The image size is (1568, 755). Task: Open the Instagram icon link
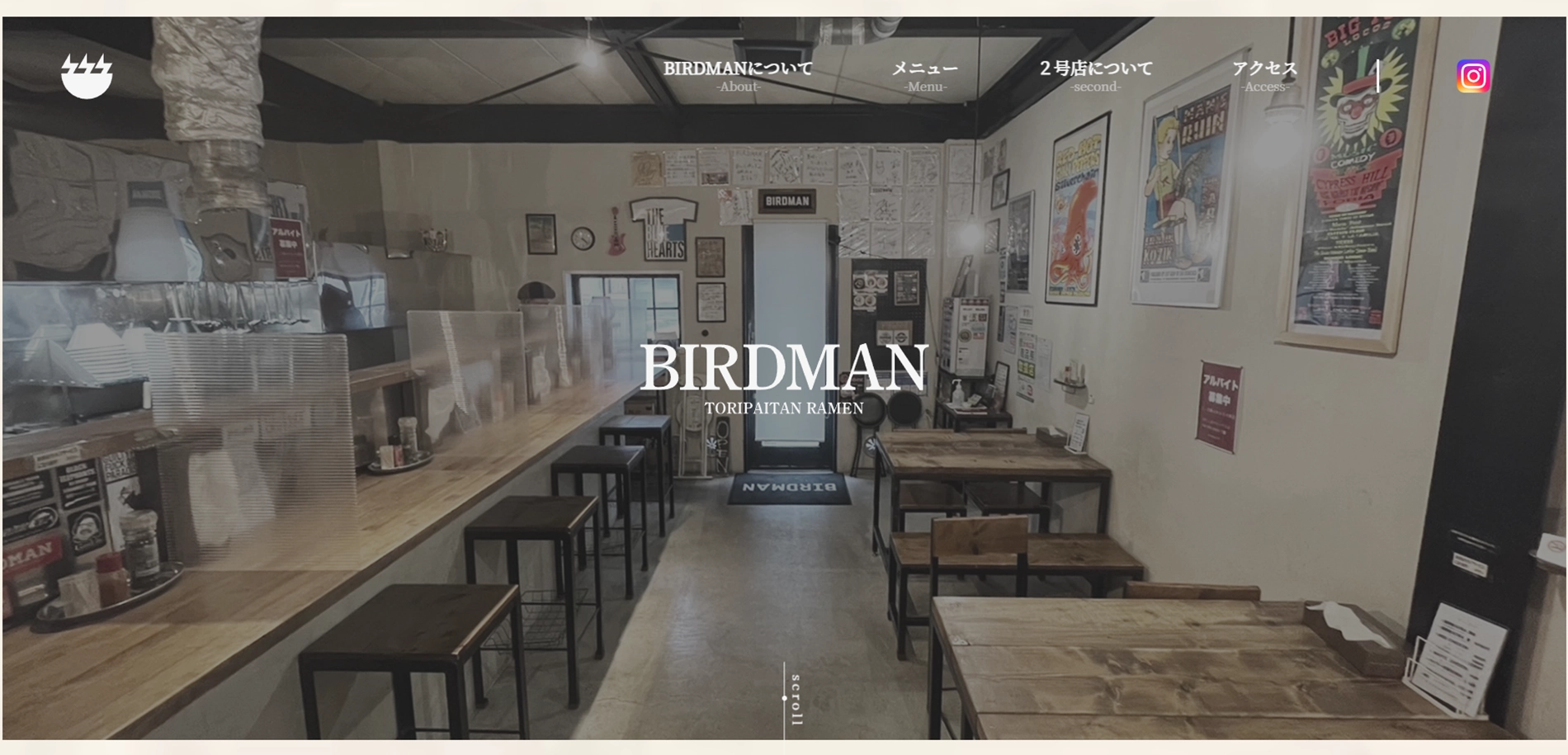tap(1473, 76)
